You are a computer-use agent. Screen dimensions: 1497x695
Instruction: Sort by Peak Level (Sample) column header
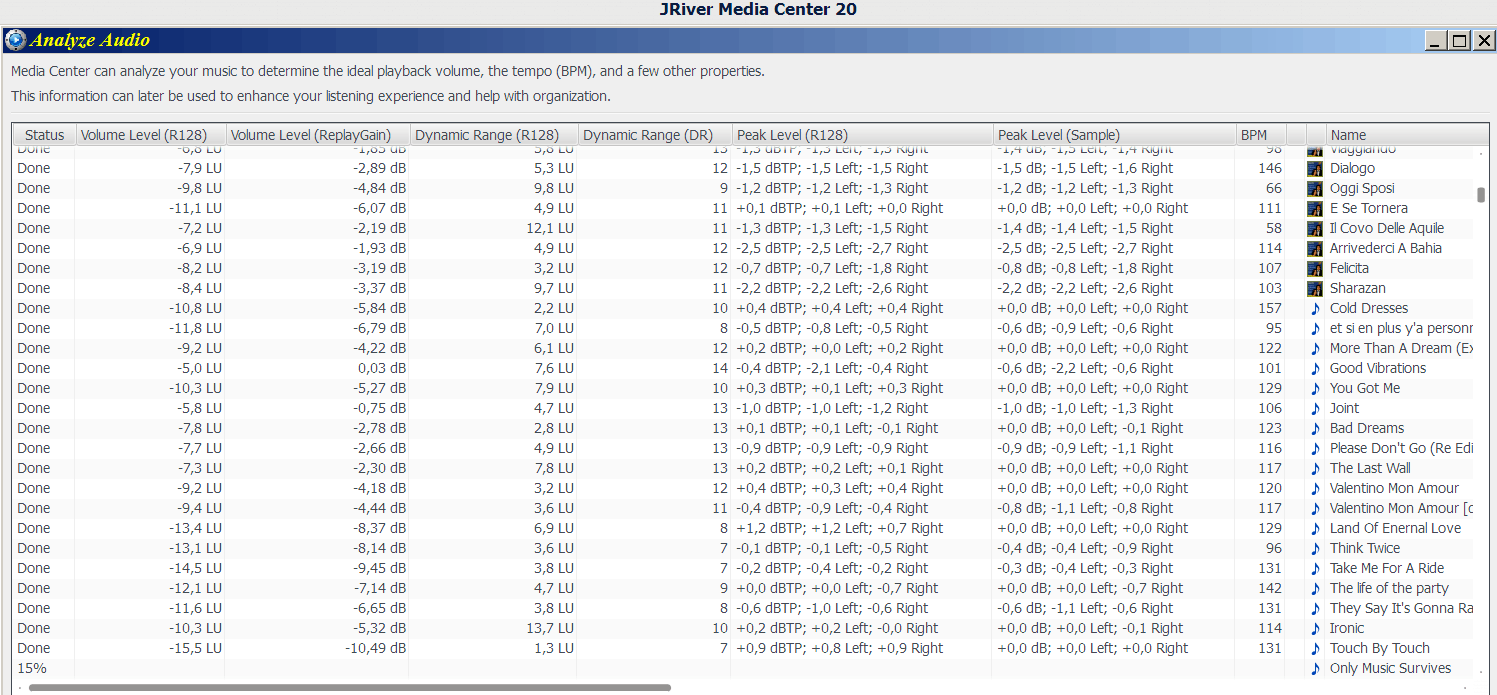(1115, 135)
